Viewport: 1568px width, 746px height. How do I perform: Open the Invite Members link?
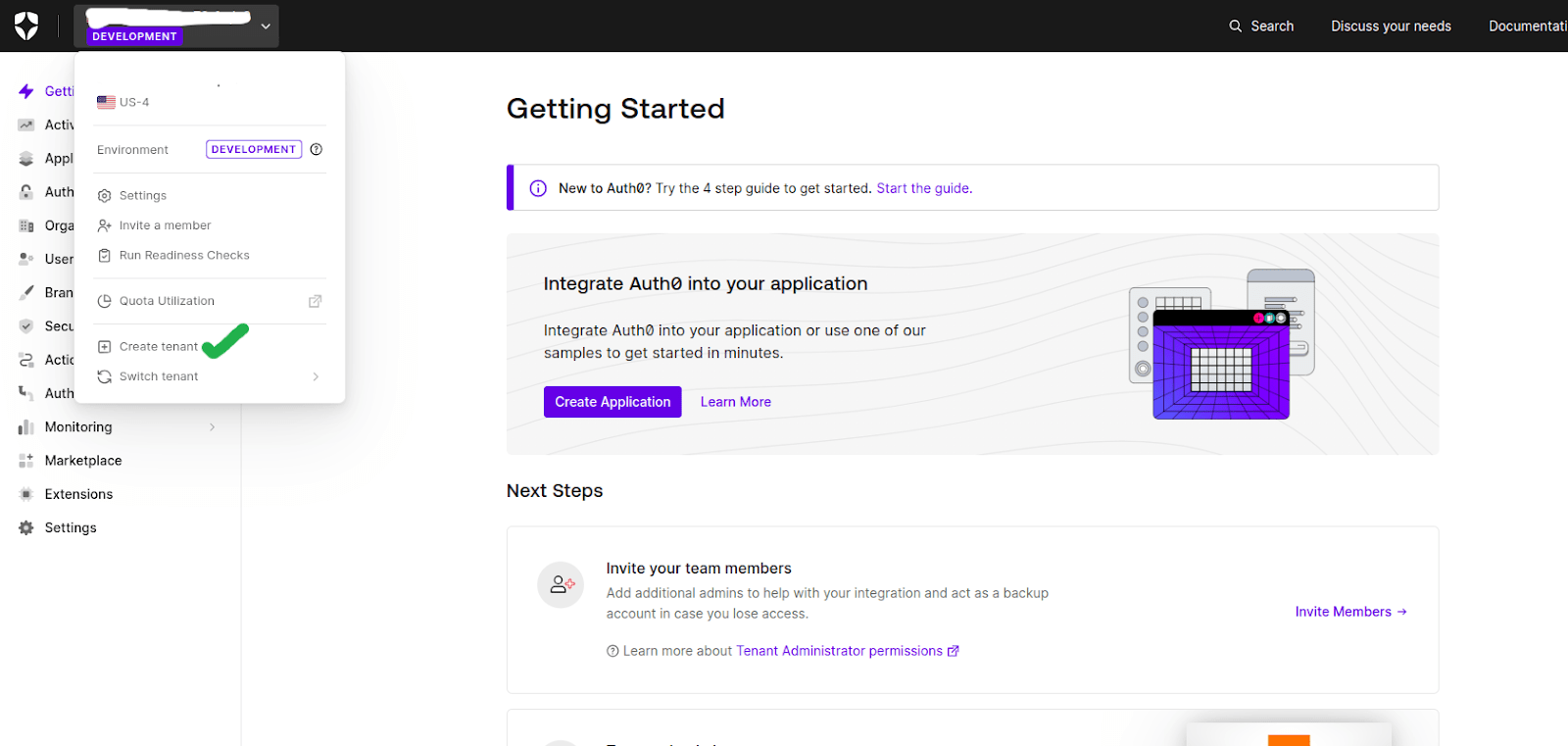pyautogui.click(x=1350, y=612)
